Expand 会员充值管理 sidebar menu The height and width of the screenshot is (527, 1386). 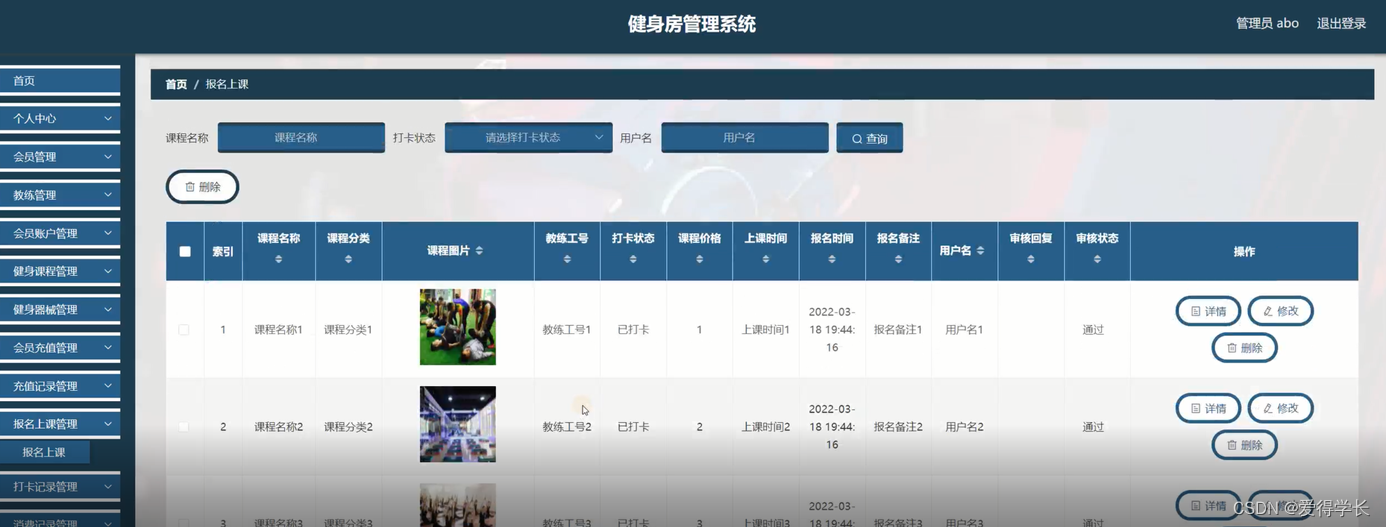[60, 348]
